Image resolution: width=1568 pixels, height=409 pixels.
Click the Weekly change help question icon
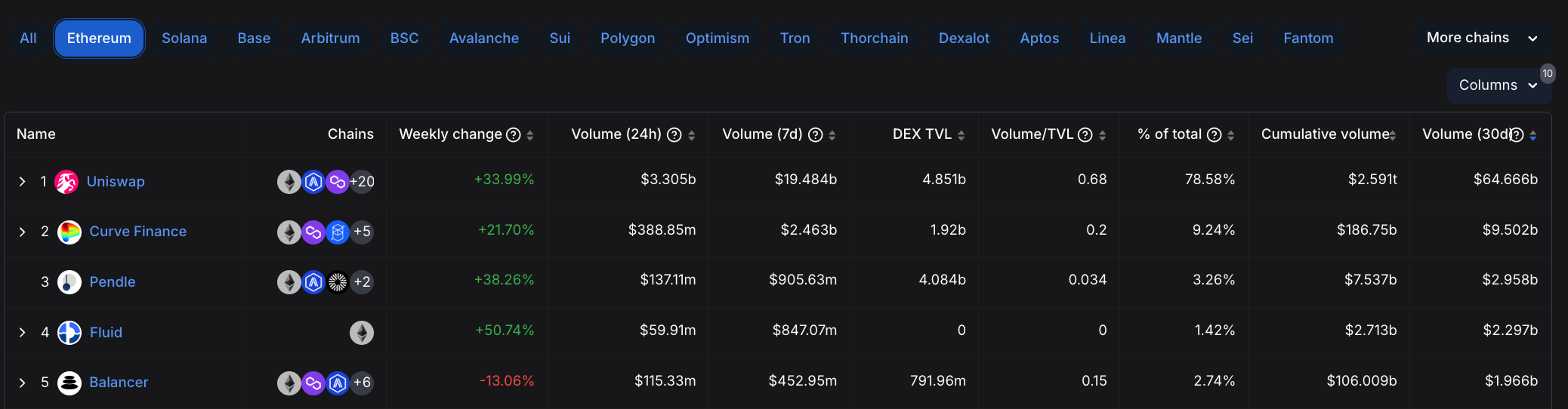tap(514, 135)
